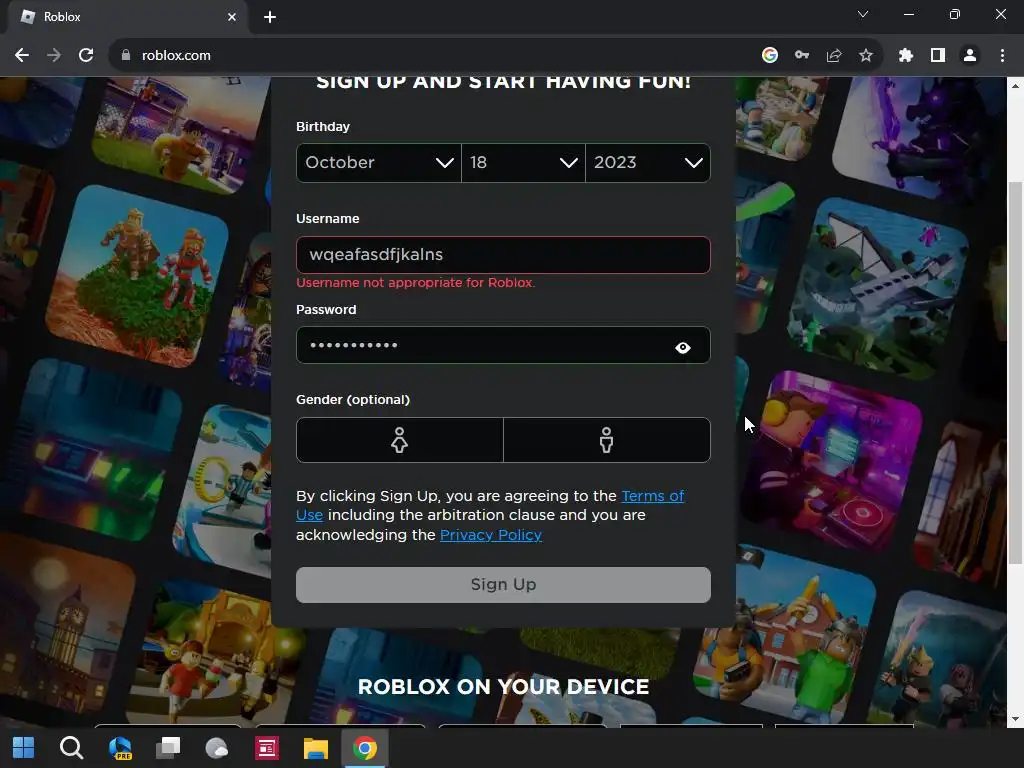Click the site lock icon in address bar

[126, 56]
